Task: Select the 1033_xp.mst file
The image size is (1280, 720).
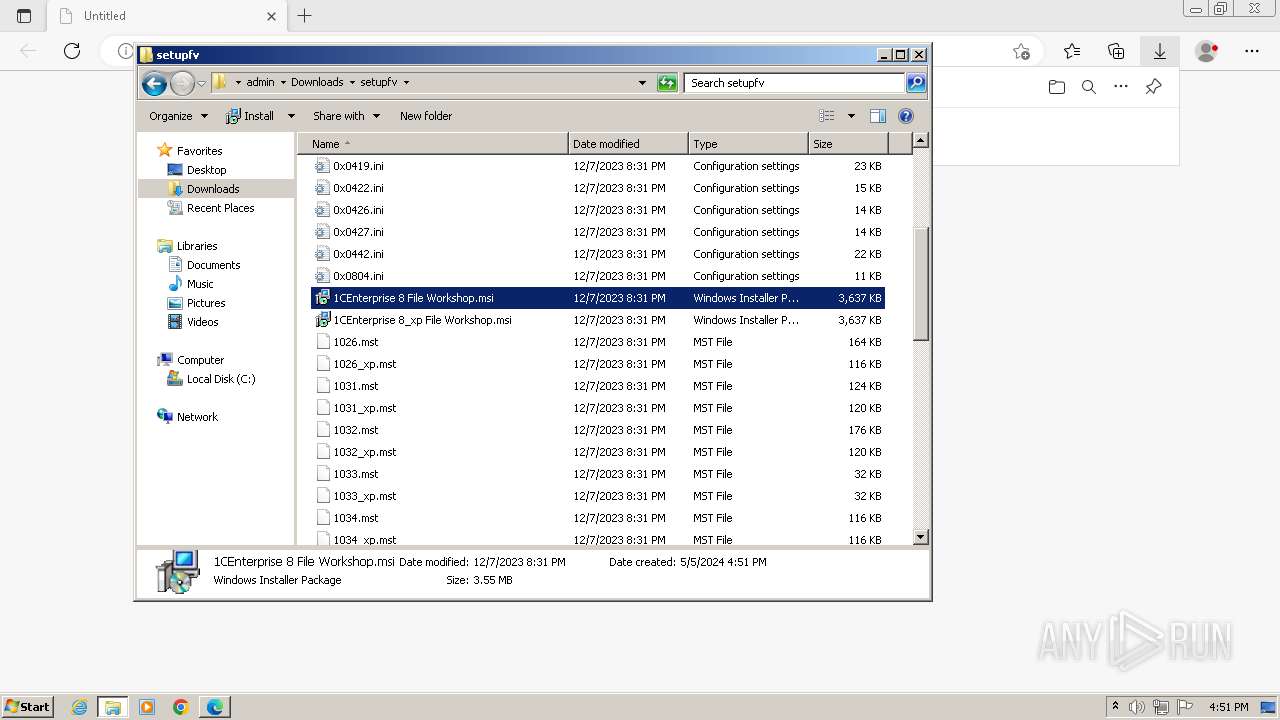Action: [365, 496]
